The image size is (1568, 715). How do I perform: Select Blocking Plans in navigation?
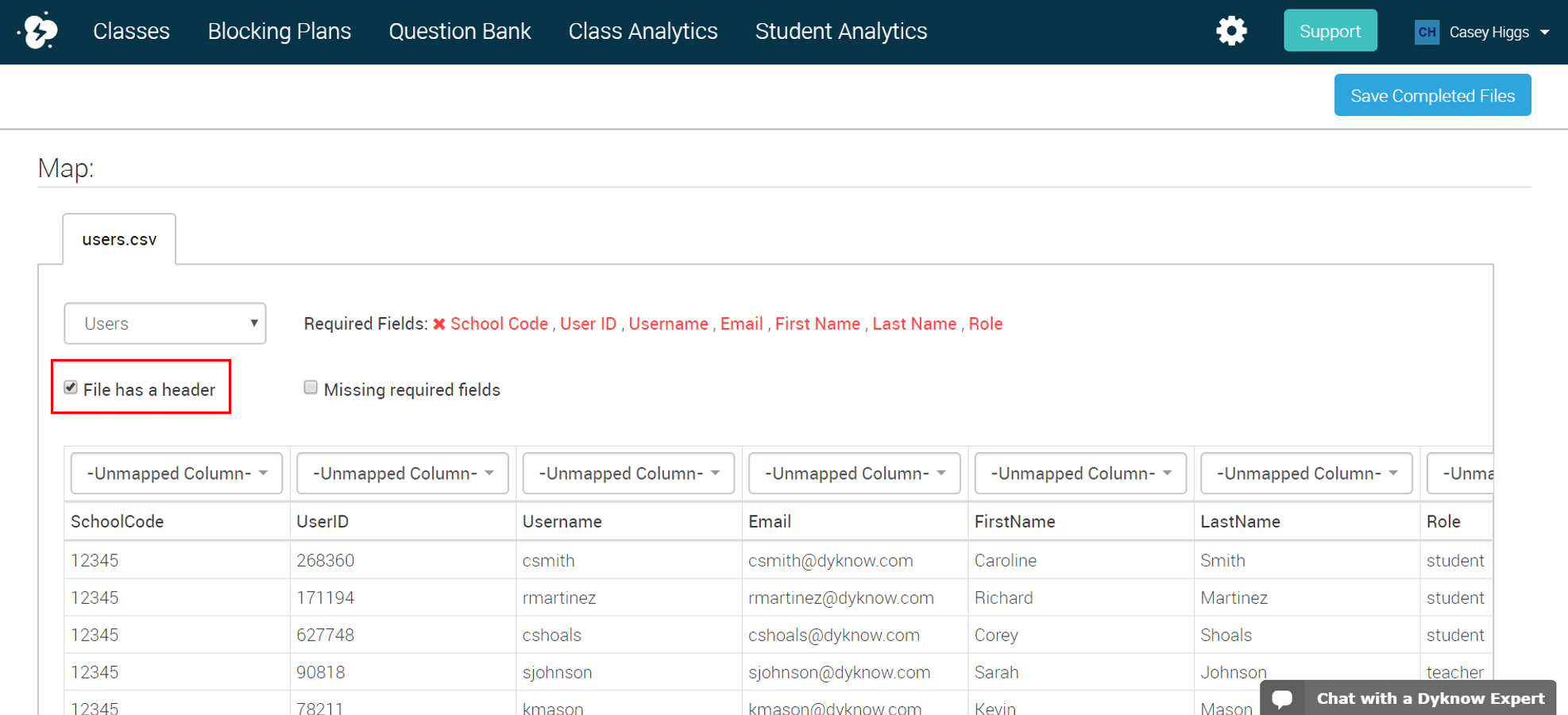click(x=280, y=31)
